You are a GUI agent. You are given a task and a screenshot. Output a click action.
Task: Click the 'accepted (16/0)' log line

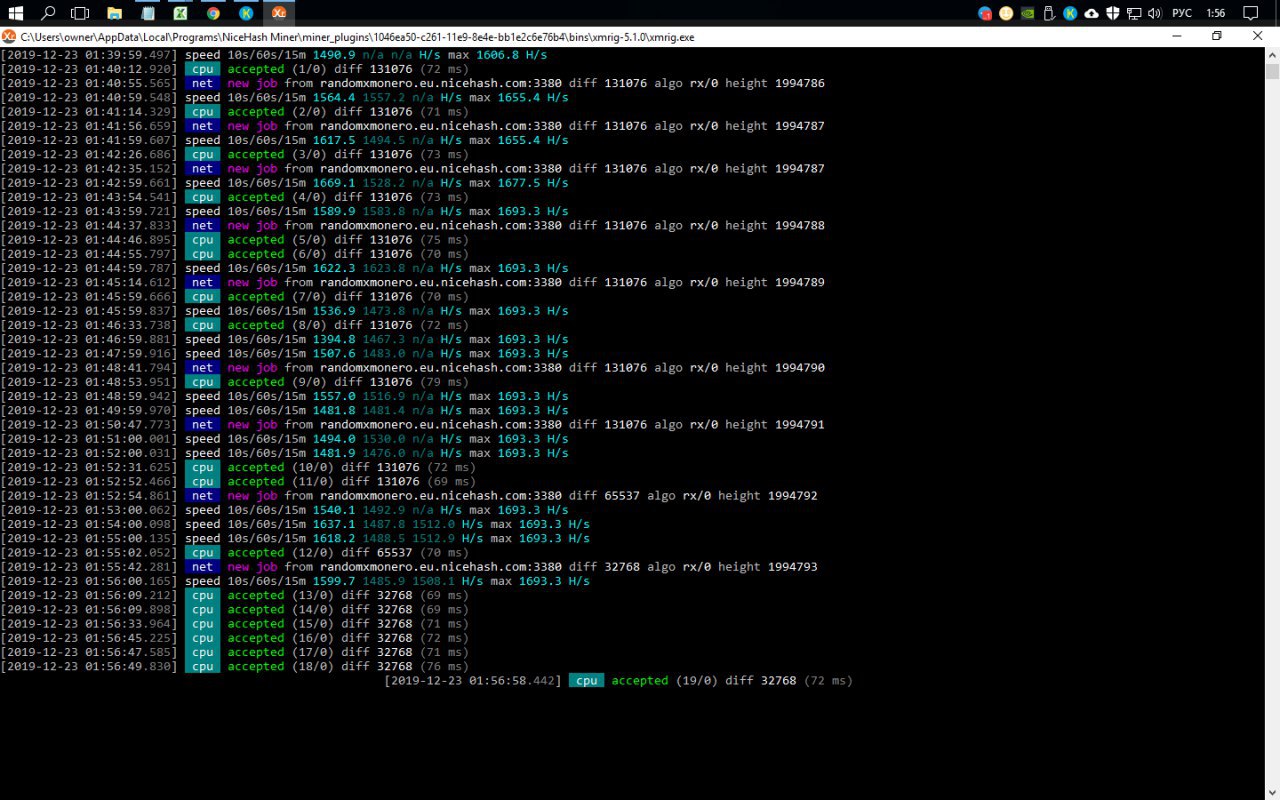tap(234, 638)
